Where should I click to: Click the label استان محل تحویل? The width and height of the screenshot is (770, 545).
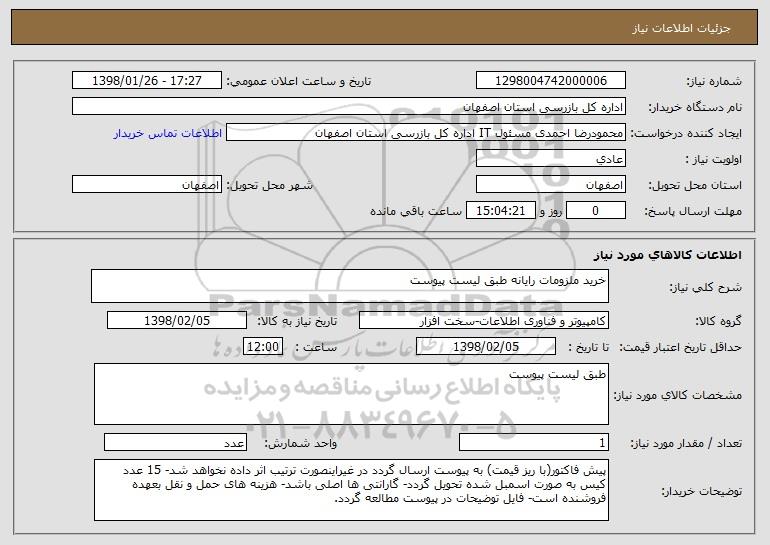695,185
